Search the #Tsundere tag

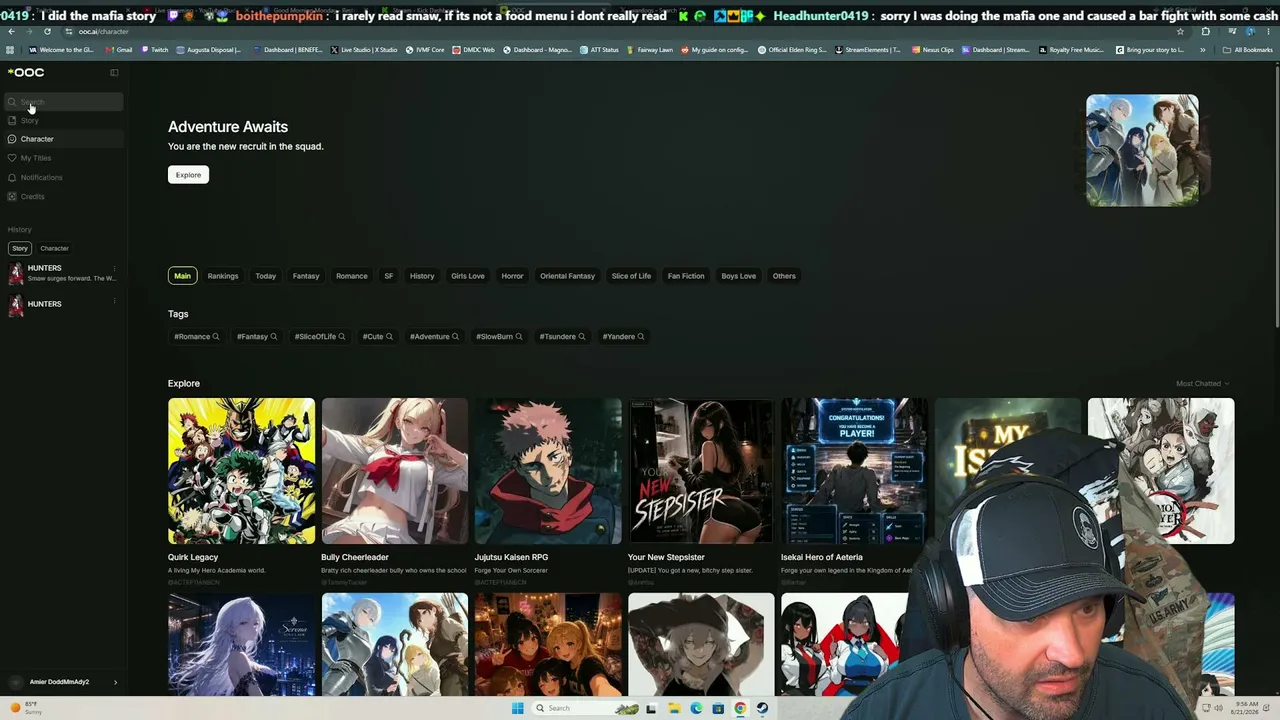(562, 337)
